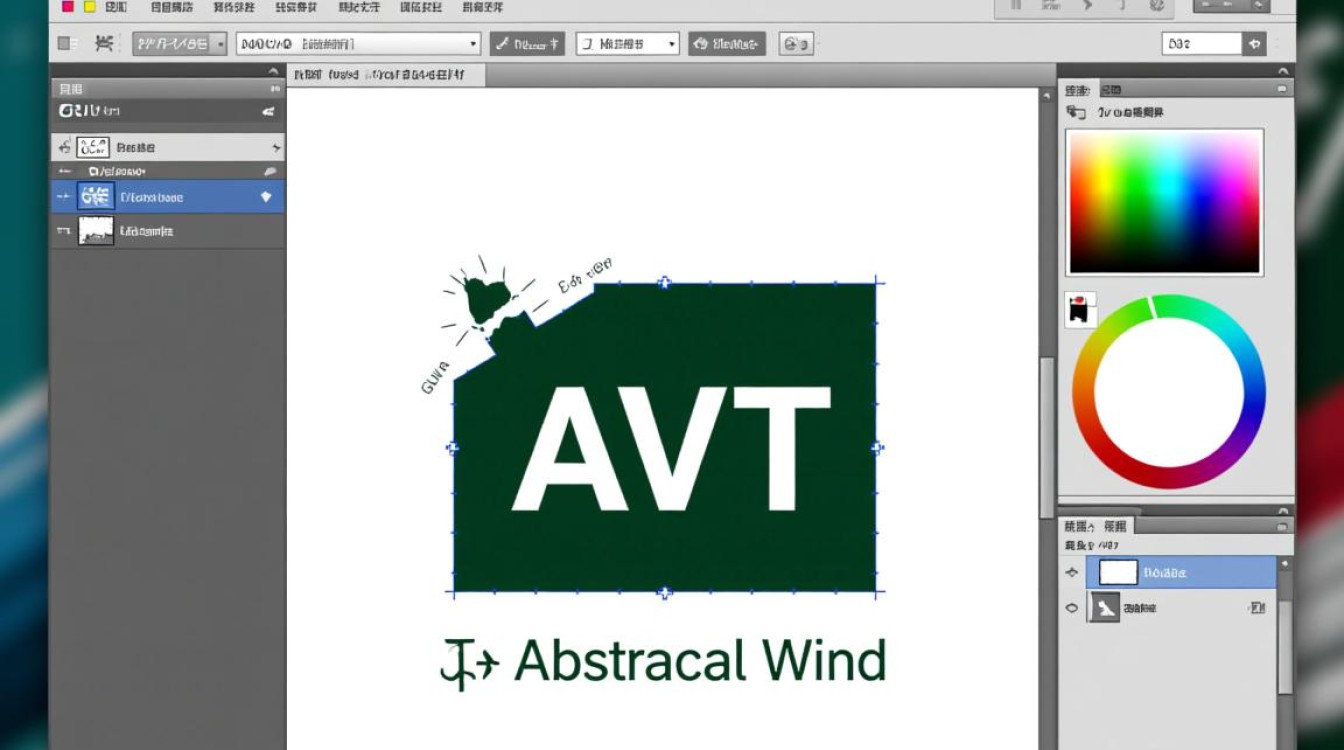Toggle visibility of the selected white-thumbnail layer
The image size is (1344, 750).
coord(1072,573)
